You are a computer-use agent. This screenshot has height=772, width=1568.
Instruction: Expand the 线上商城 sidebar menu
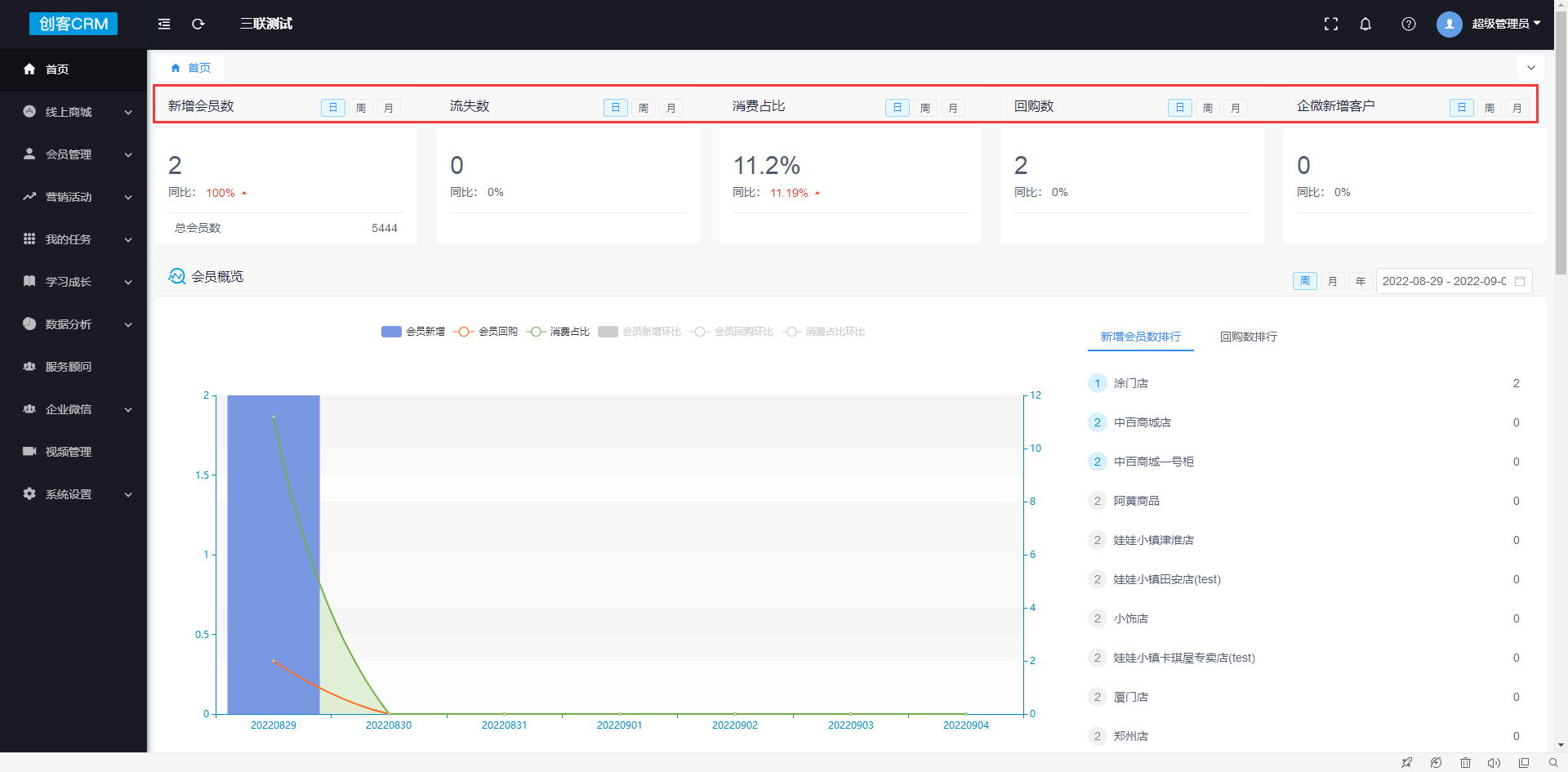coord(73,112)
